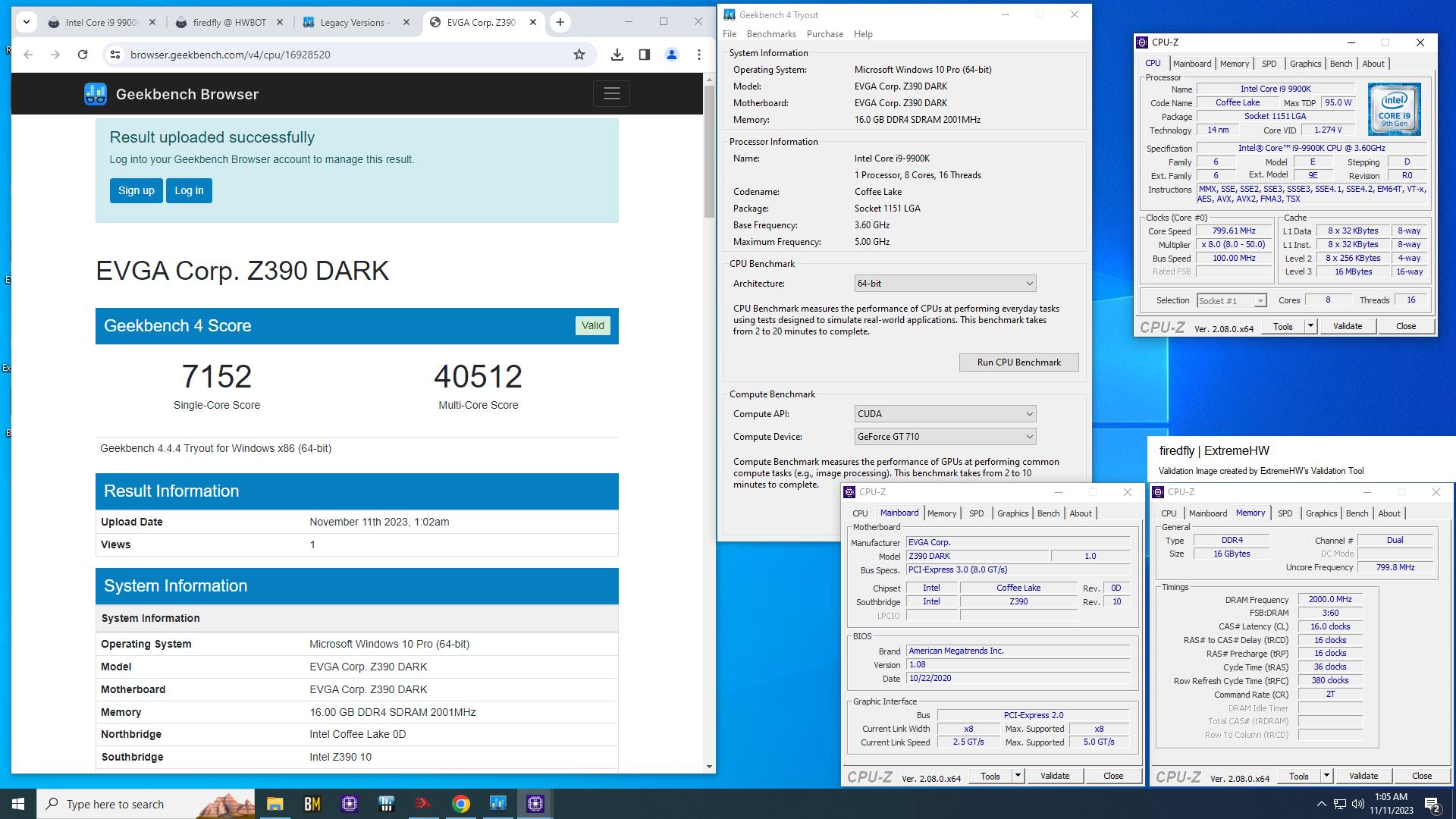Screen dimensions: 1456x819
Task: Click Tools button in Memory CPU-Z window
Action: [1298, 776]
